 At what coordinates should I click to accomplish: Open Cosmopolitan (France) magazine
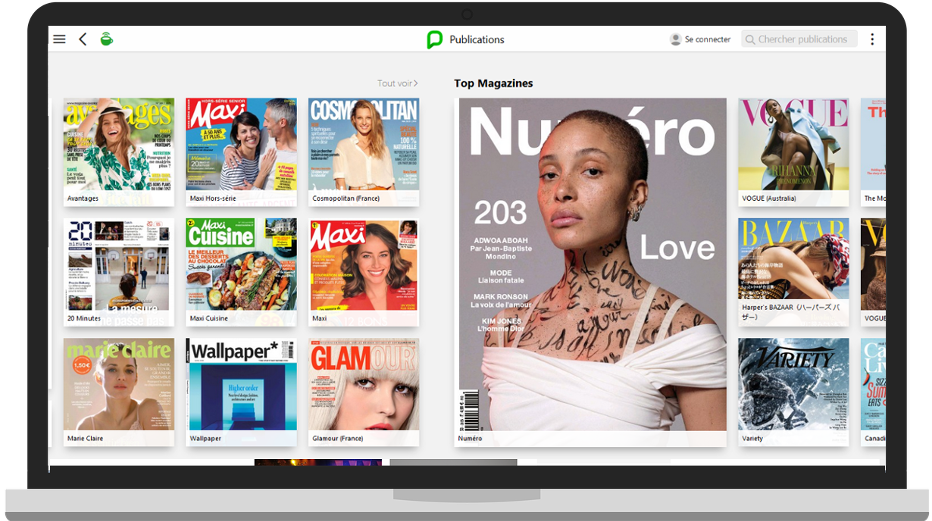(x=363, y=144)
